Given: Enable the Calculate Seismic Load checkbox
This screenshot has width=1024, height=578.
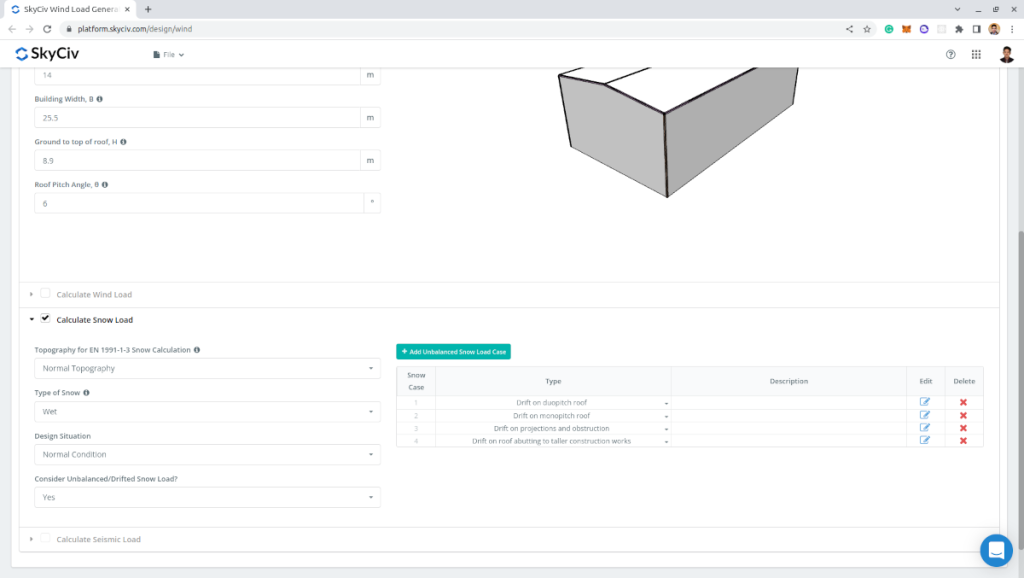Looking at the screenshot, I should (45, 539).
